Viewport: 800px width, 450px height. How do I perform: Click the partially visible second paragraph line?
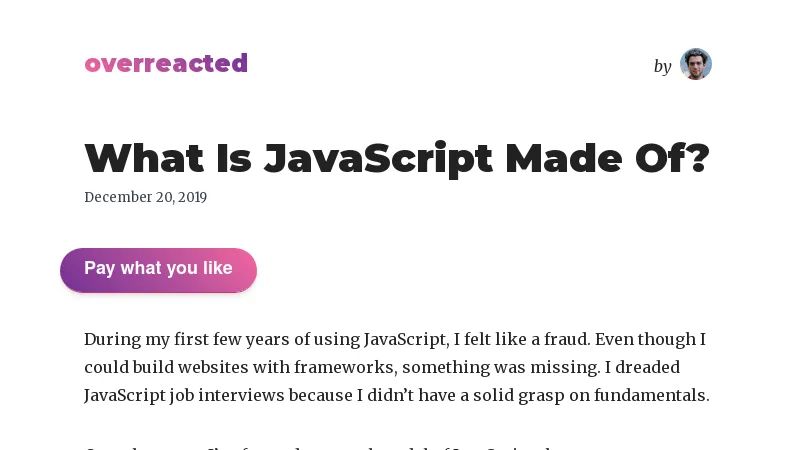point(300,445)
